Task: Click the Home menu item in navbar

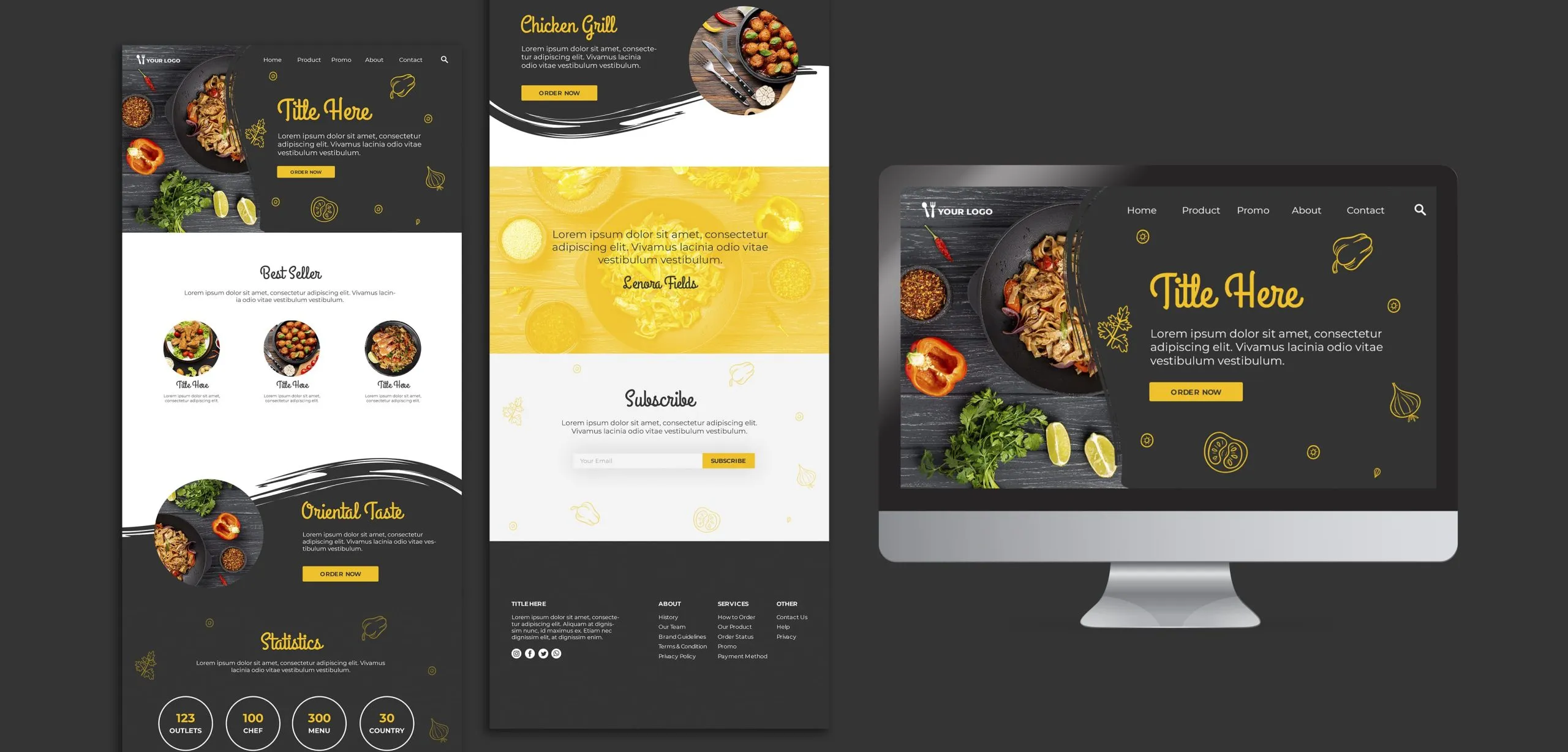Action: (1141, 209)
